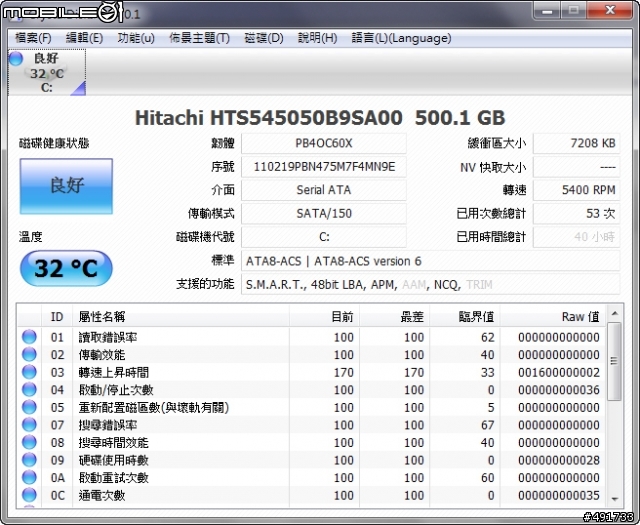Click the power on count field 53 次
This screenshot has height=525, width=640.
(576, 214)
